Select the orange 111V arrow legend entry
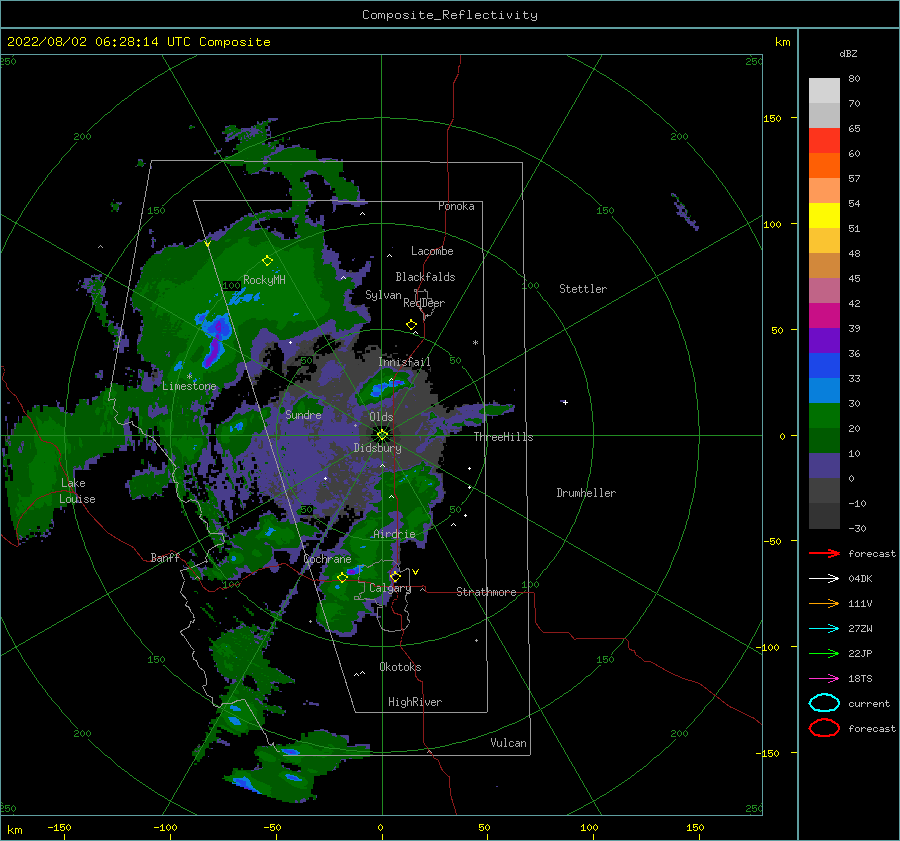Screen dimensions: 900x841 click(824, 603)
